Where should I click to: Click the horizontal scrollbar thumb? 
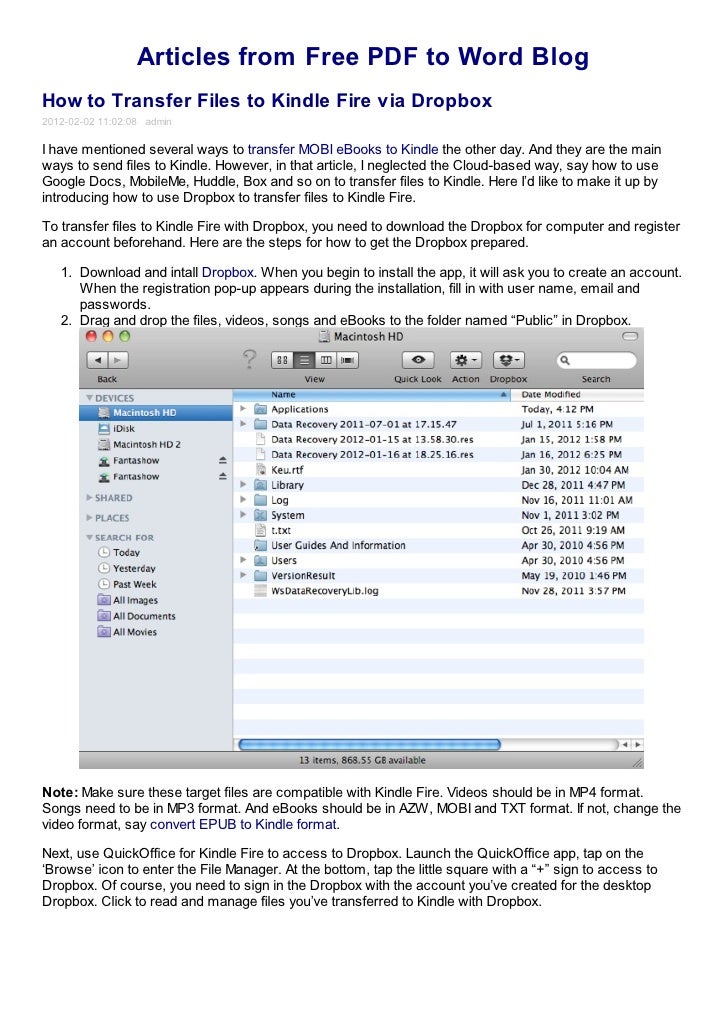pyautogui.click(x=369, y=744)
